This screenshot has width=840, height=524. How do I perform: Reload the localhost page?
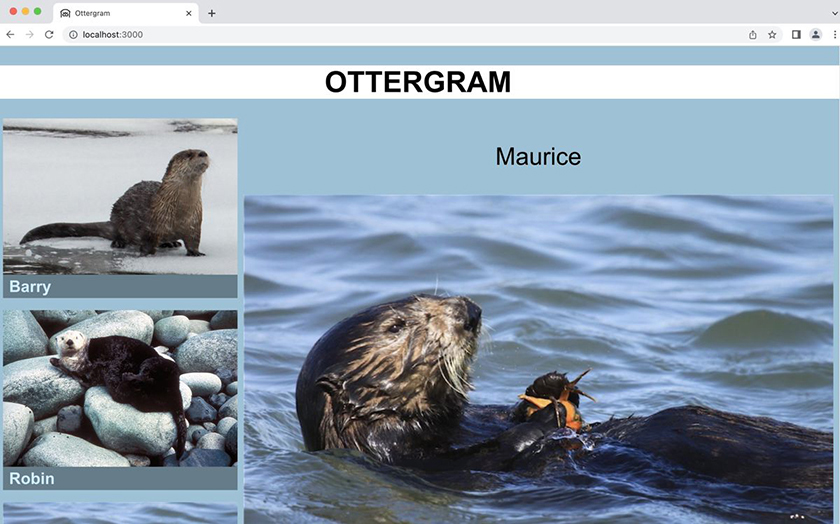tap(49, 34)
